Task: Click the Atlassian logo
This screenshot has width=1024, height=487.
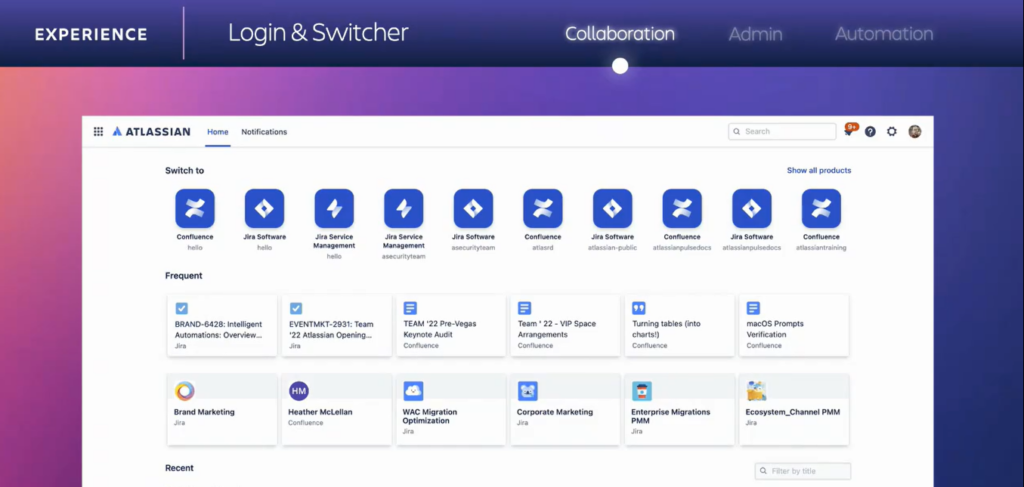Action: pyautogui.click(x=152, y=131)
